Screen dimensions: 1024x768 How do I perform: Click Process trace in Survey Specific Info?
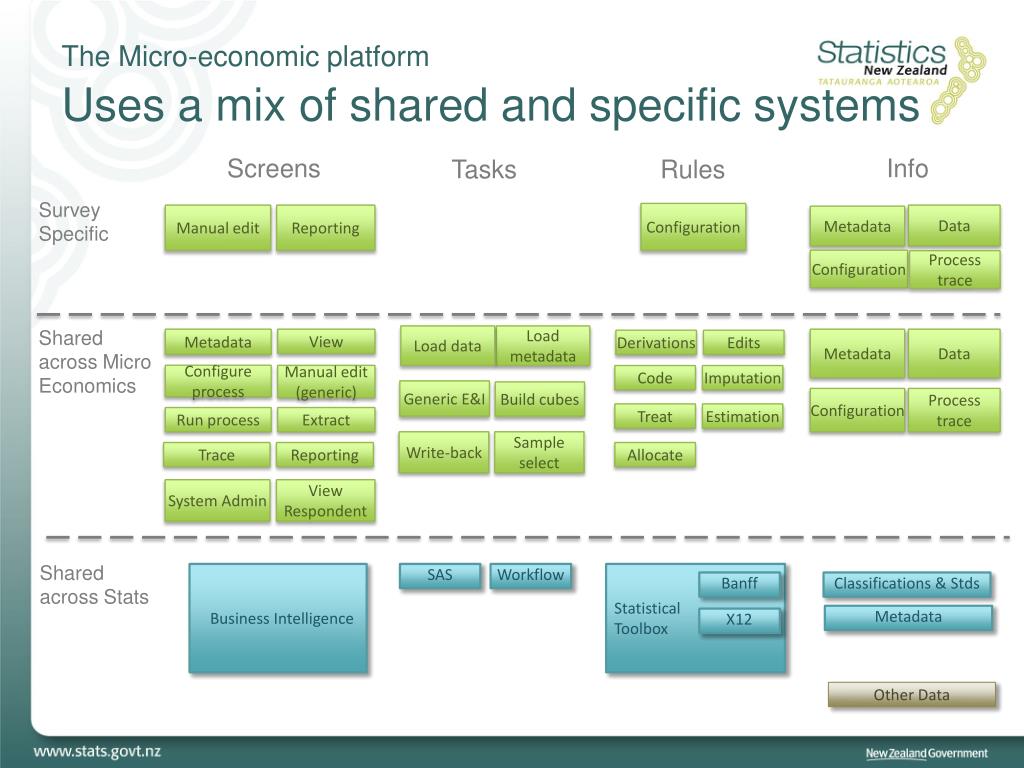tap(954, 270)
